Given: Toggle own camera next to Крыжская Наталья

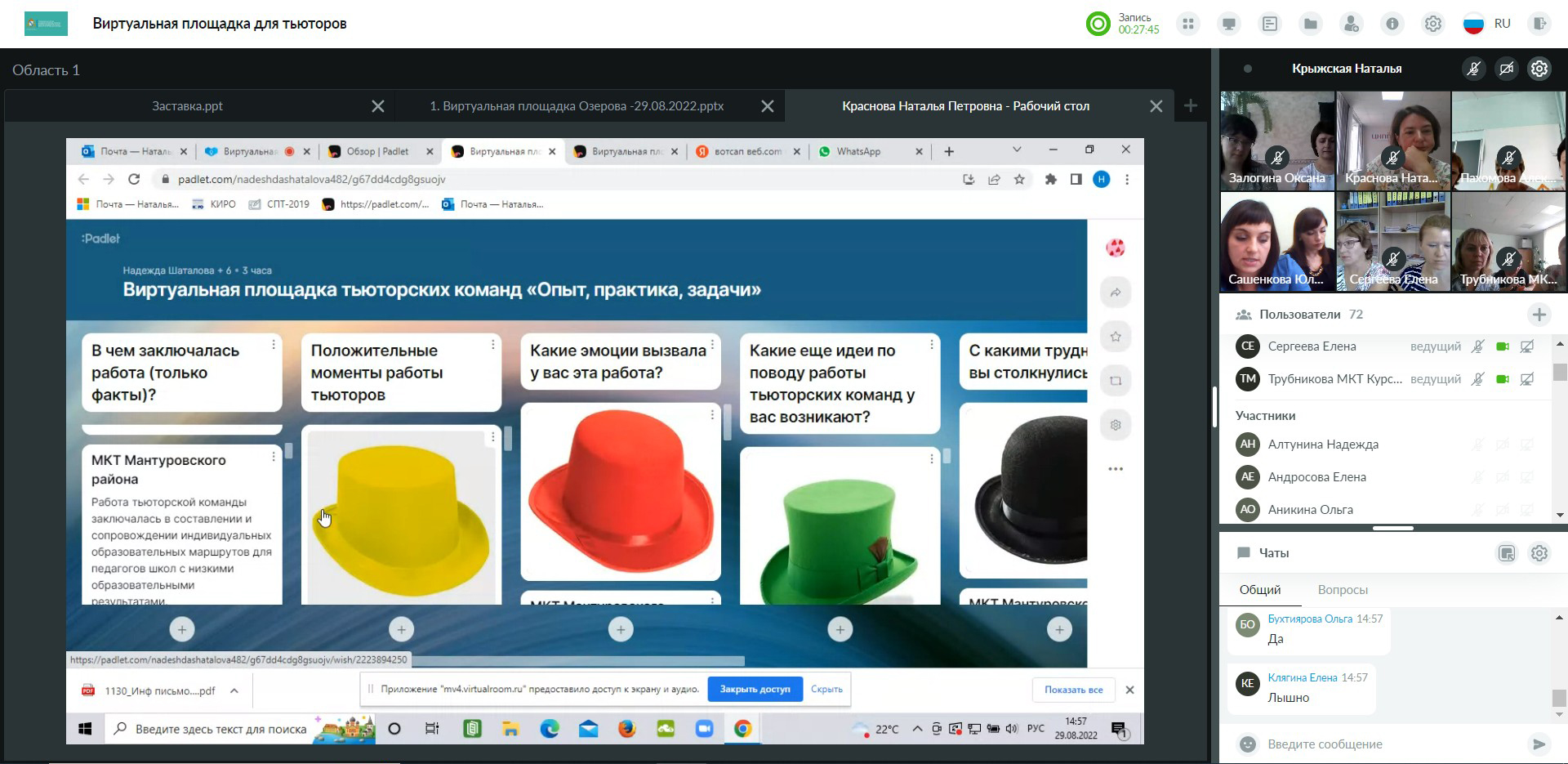Looking at the screenshot, I should (1507, 69).
